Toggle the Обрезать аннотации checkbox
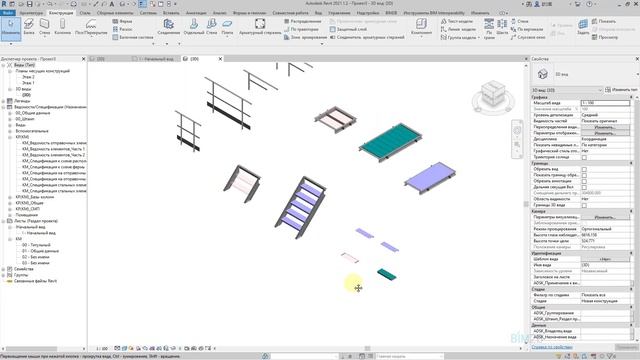The height and width of the screenshot is (360, 640). click(x=584, y=181)
